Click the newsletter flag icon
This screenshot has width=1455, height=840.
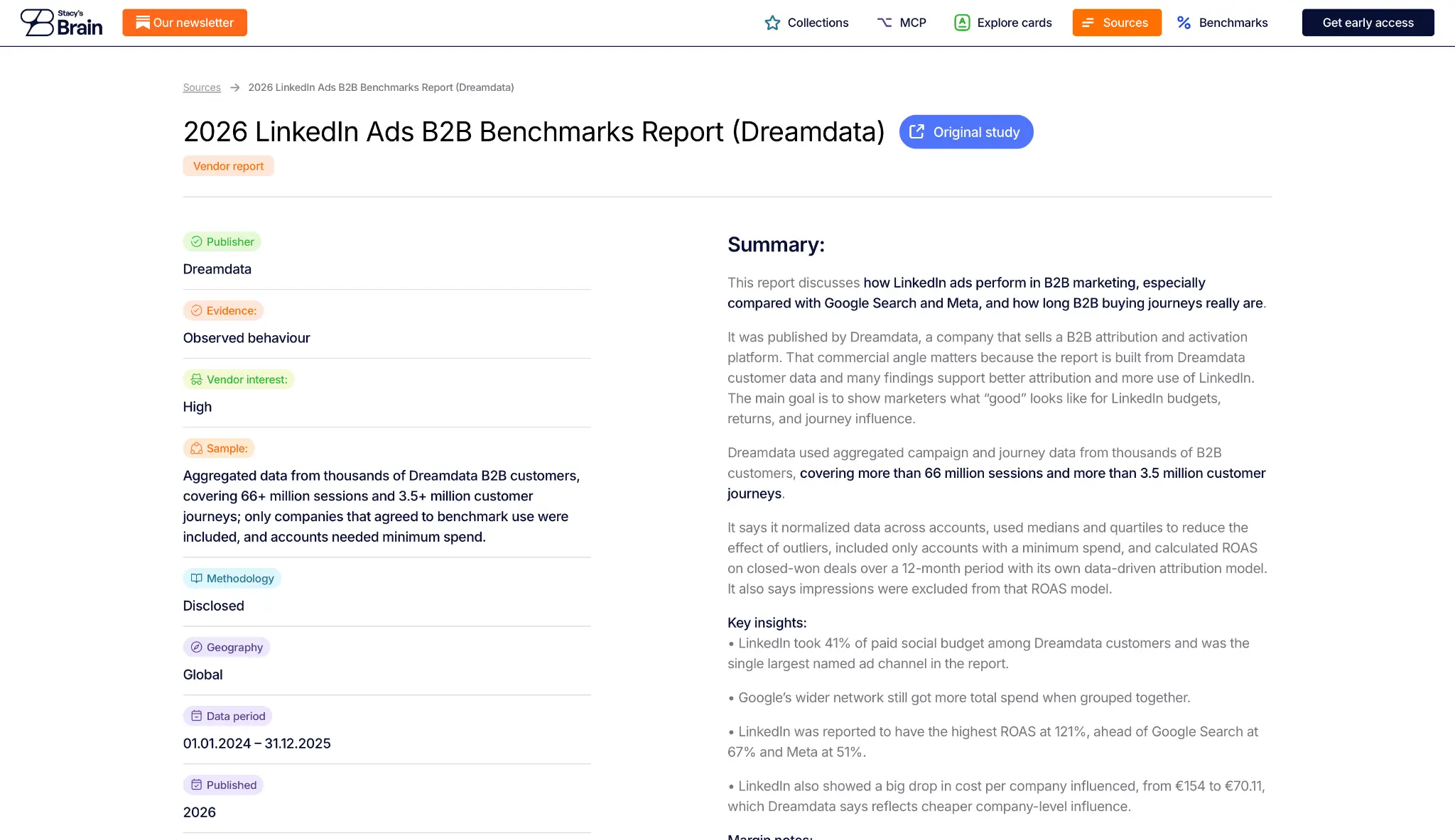point(143,23)
